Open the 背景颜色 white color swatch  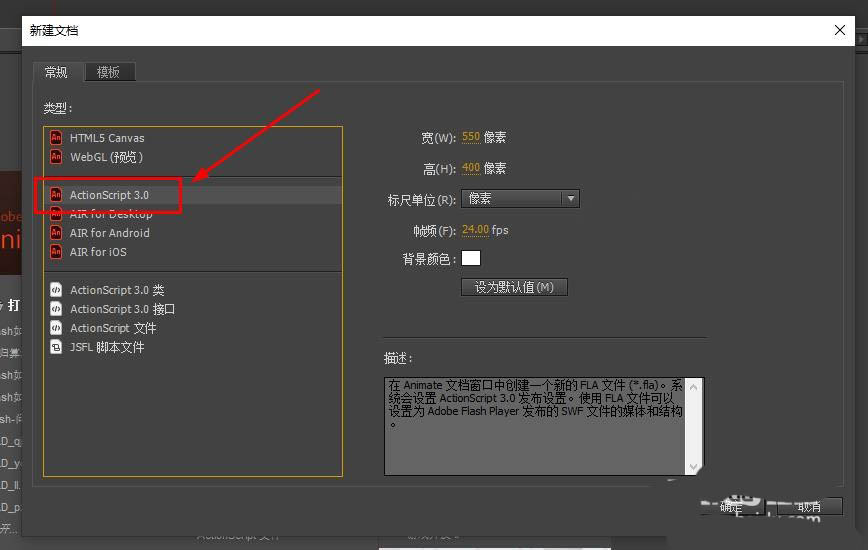coord(471,258)
